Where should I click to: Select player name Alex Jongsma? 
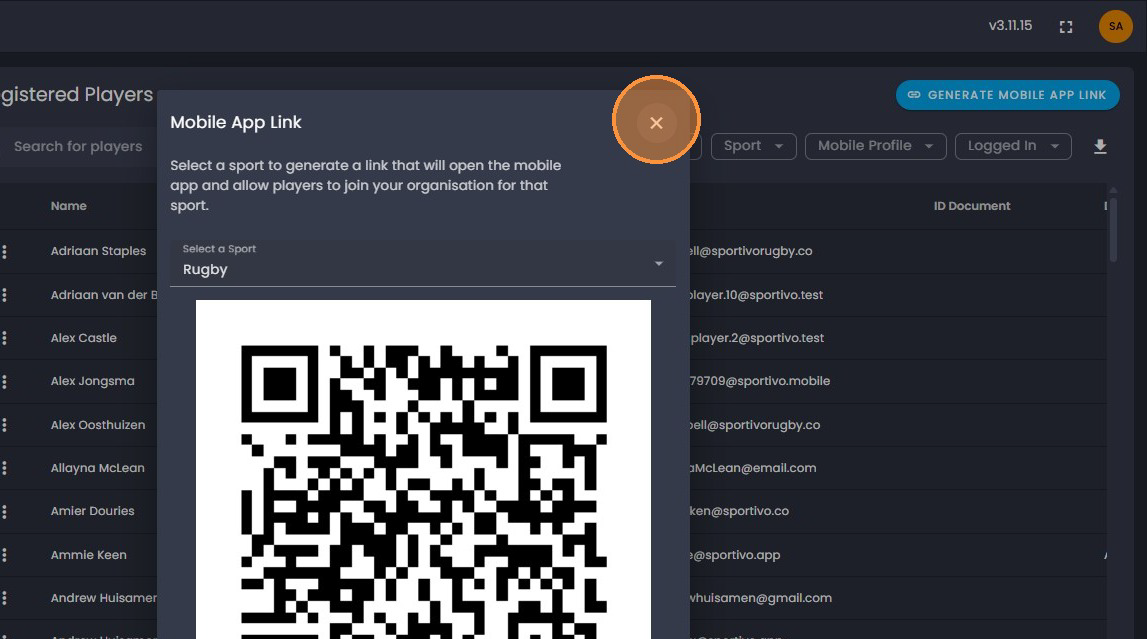(x=92, y=381)
